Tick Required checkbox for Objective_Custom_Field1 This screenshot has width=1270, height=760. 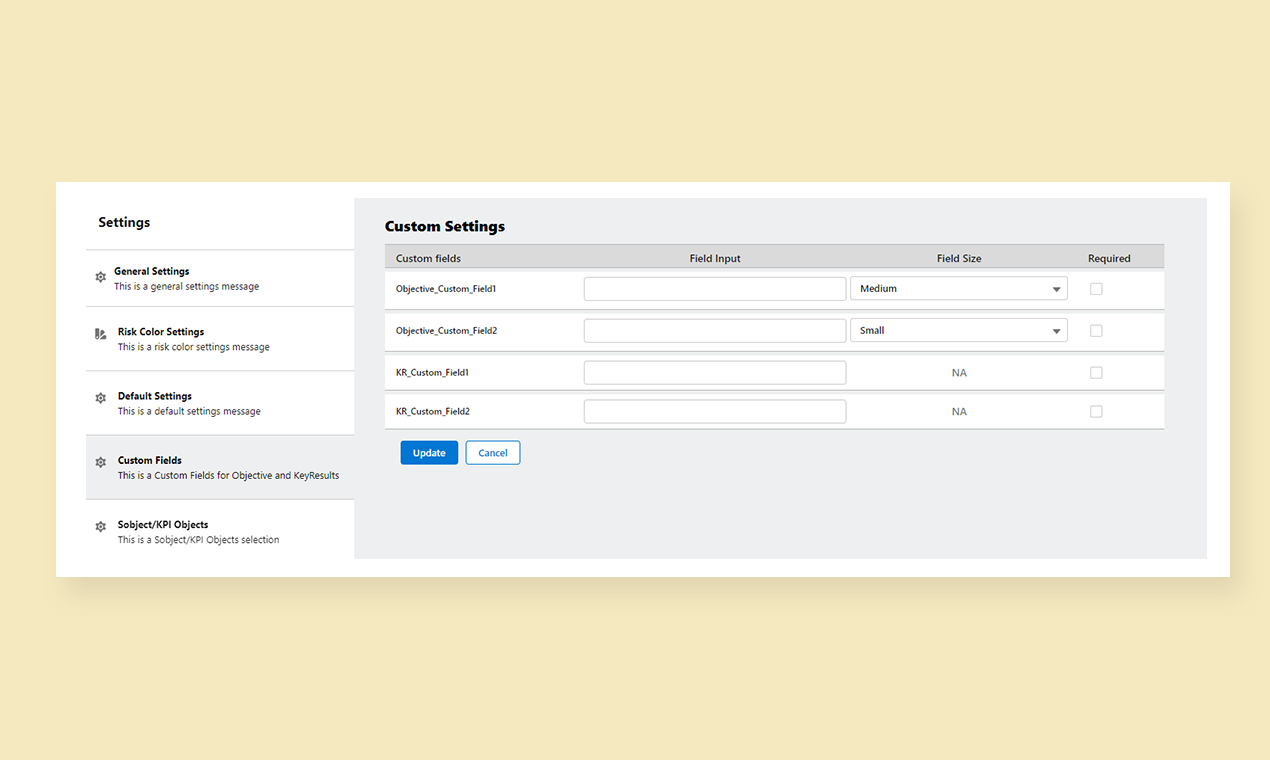pyautogui.click(x=1096, y=289)
